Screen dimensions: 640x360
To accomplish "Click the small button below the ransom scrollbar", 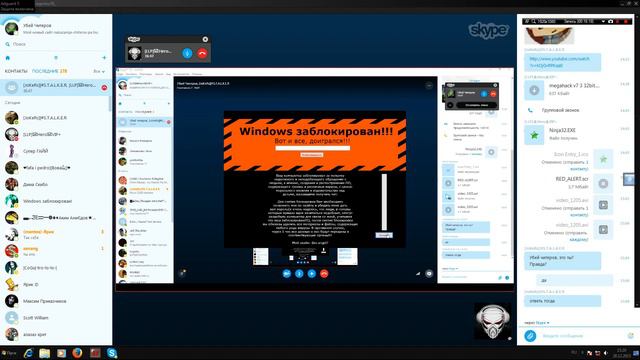I will (x=384, y=236).
